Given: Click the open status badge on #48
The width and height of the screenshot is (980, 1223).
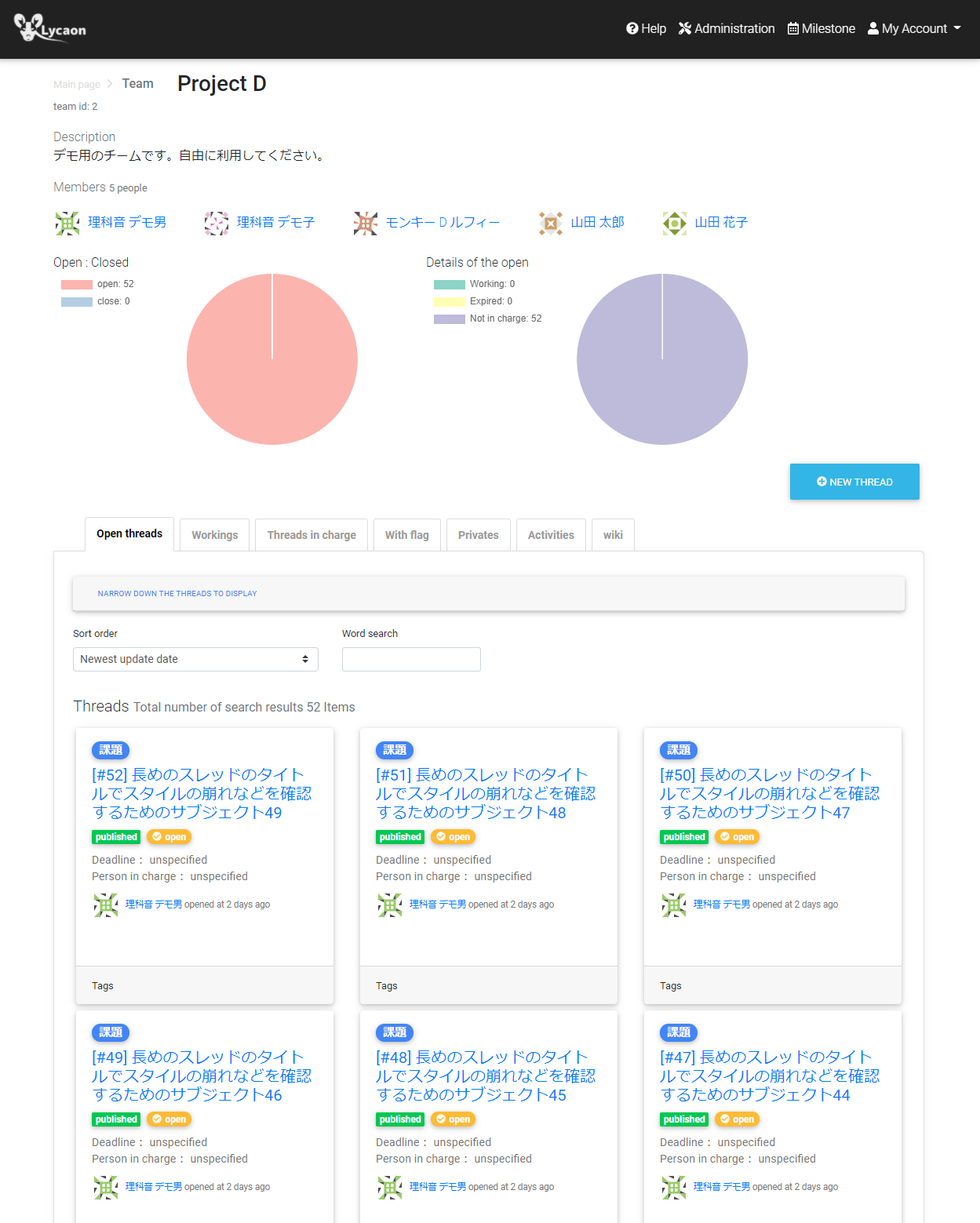Looking at the screenshot, I should tap(454, 1119).
